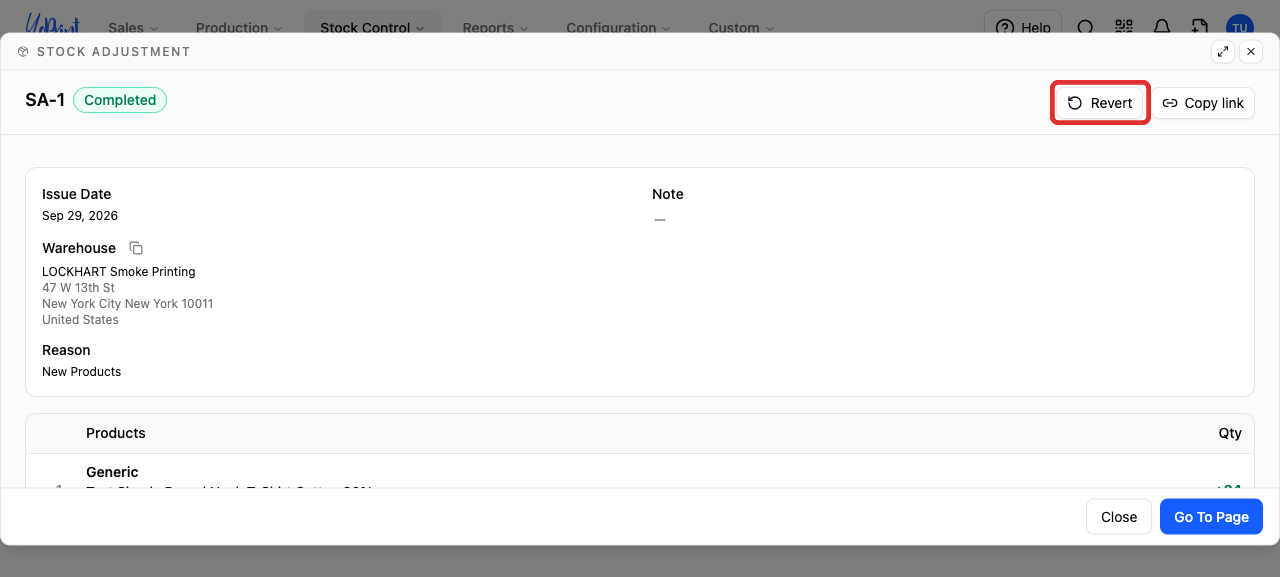
Task: Expand the Stock Adjustment dialog to full view
Action: pyautogui.click(x=1223, y=52)
